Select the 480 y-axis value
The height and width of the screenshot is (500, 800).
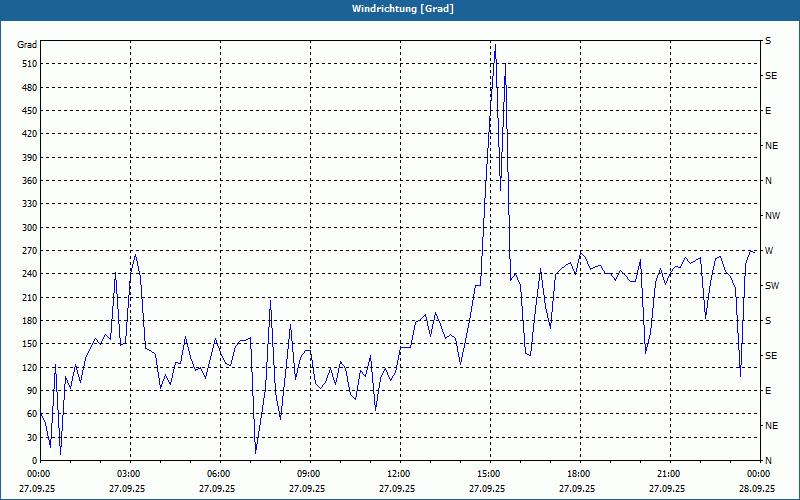[29, 88]
